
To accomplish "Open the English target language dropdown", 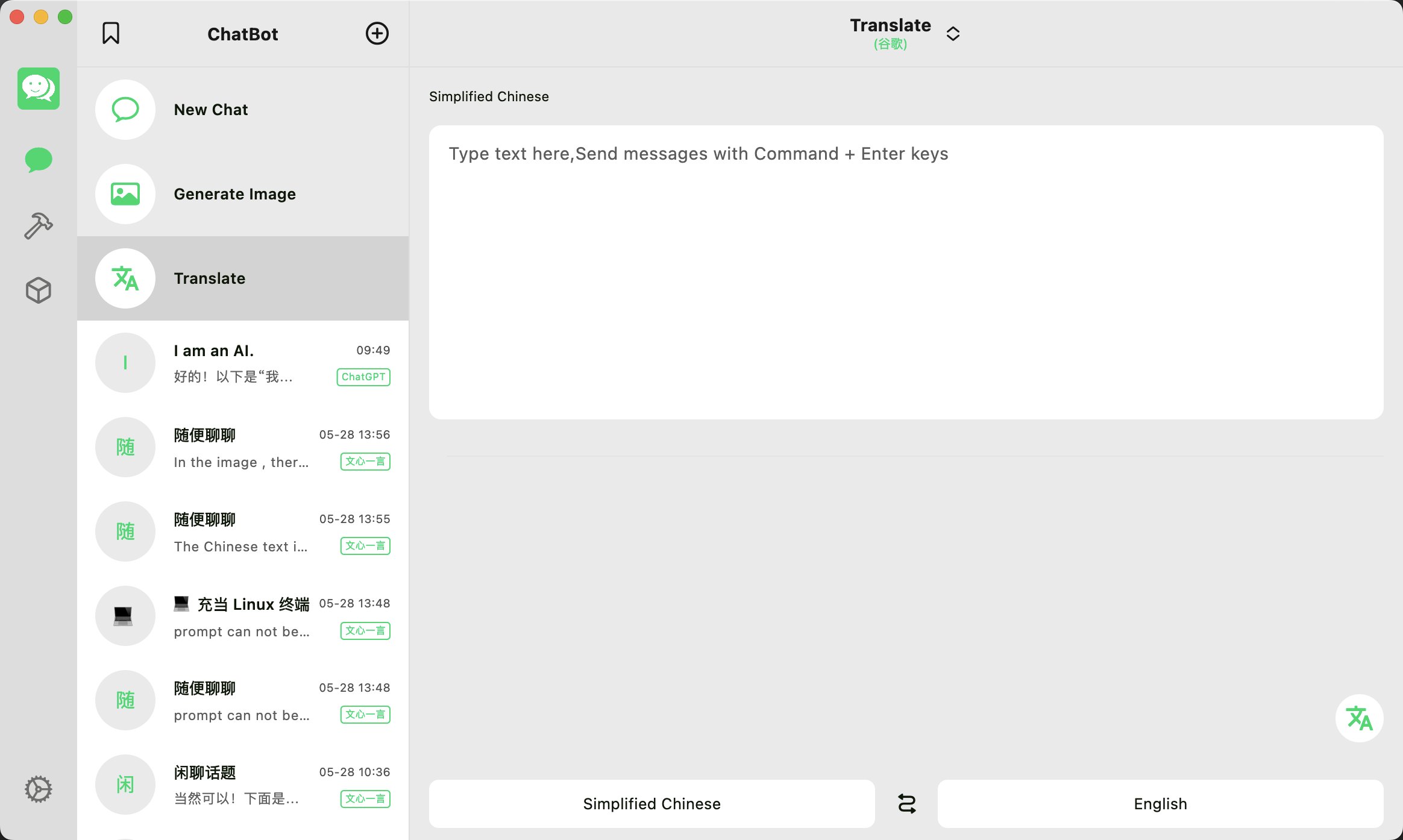I will [x=1160, y=804].
